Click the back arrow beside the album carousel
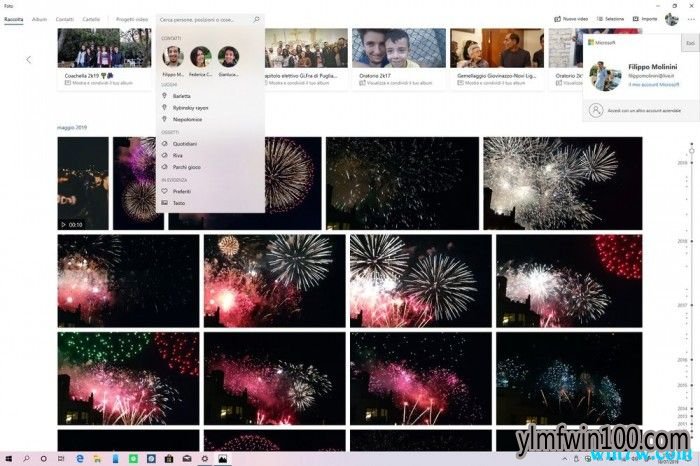This screenshot has height=466, width=700. (x=29, y=59)
